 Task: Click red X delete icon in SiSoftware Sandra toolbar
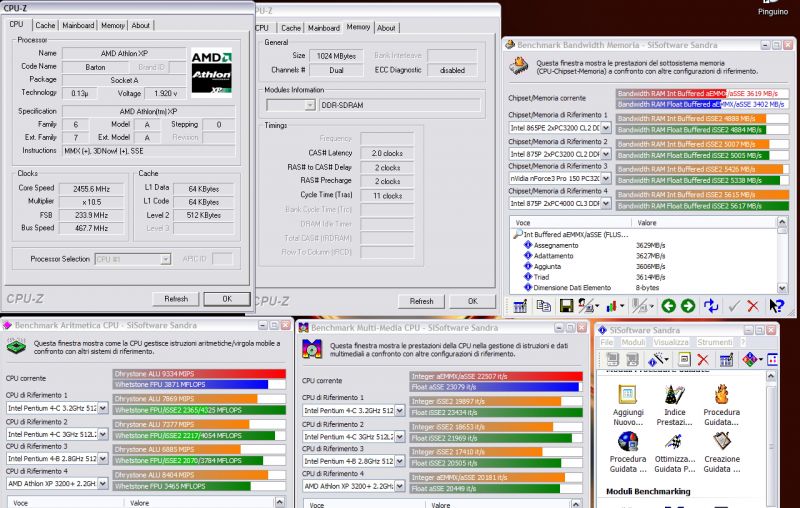coord(703,360)
